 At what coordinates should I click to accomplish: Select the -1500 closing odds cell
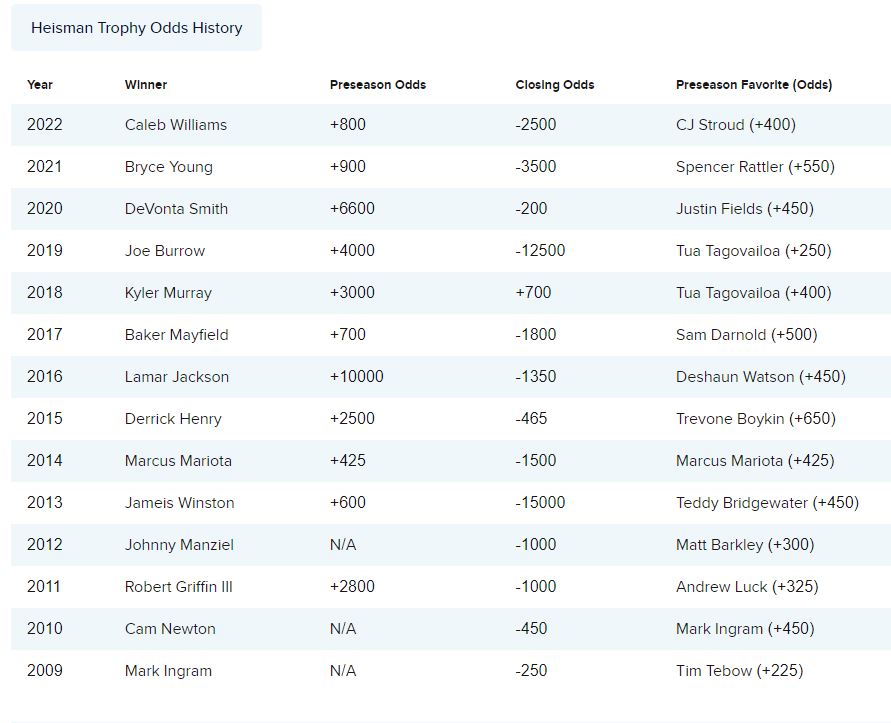[535, 461]
